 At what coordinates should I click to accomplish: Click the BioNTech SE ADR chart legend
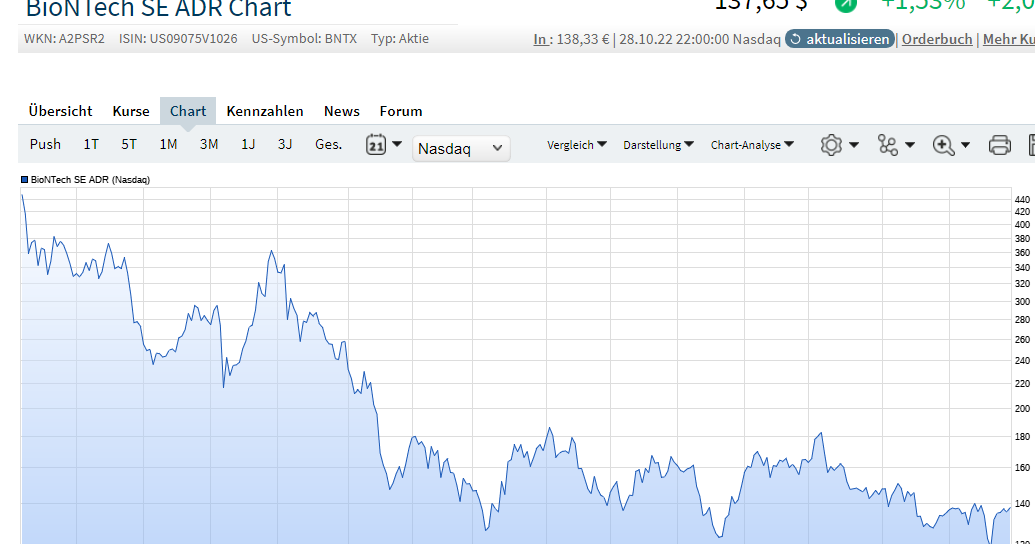click(x=90, y=180)
